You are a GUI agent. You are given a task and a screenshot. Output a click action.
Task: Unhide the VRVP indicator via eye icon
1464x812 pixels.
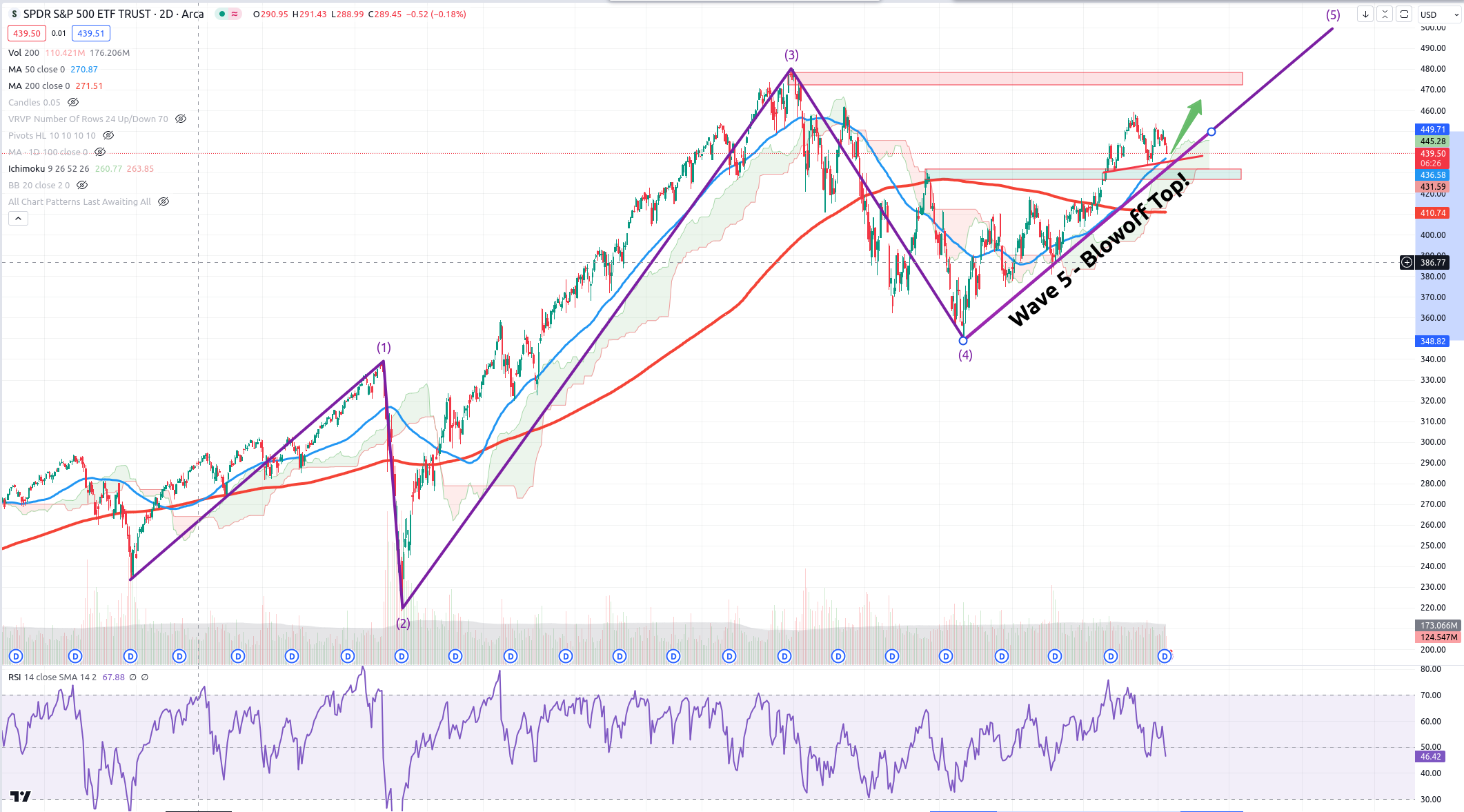(x=181, y=119)
